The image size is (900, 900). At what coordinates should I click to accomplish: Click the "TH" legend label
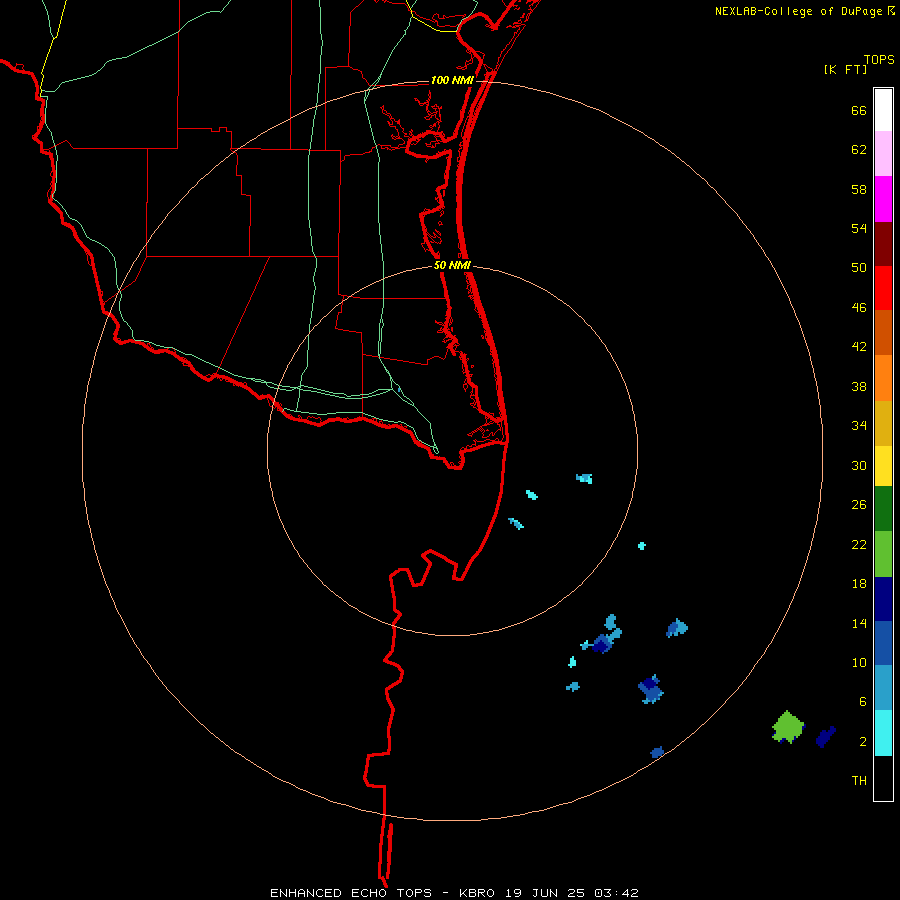pyautogui.click(x=859, y=781)
